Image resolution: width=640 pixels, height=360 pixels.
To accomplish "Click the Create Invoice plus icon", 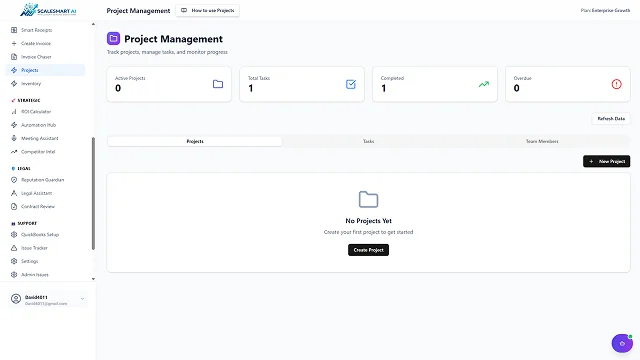I will tap(14, 43).
